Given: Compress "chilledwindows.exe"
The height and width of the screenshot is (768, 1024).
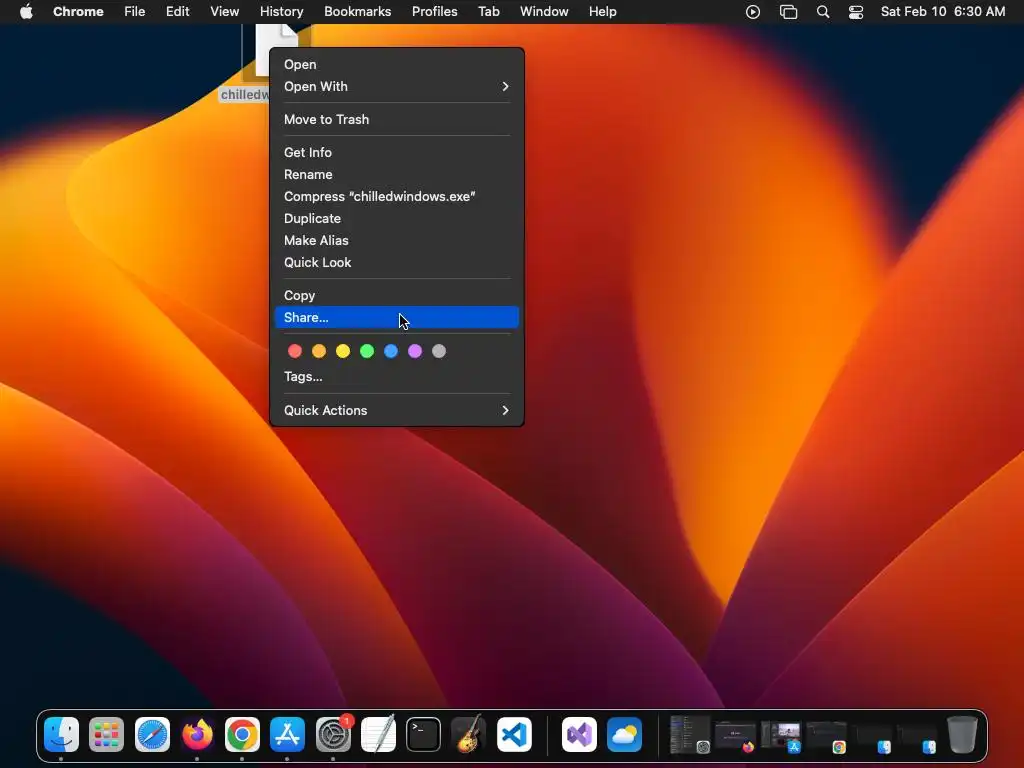Looking at the screenshot, I should [397, 197].
